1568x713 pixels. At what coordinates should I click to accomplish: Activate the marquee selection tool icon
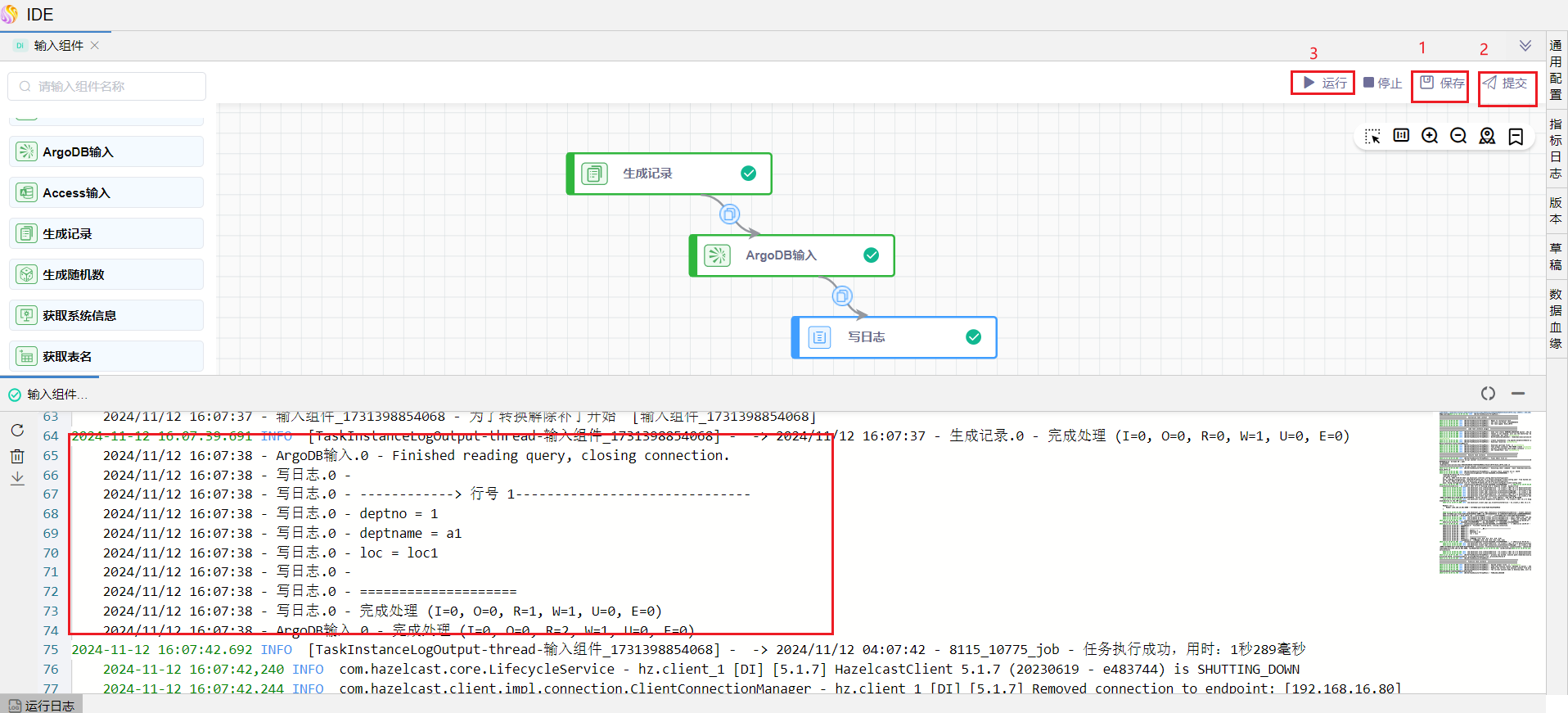(x=1372, y=136)
